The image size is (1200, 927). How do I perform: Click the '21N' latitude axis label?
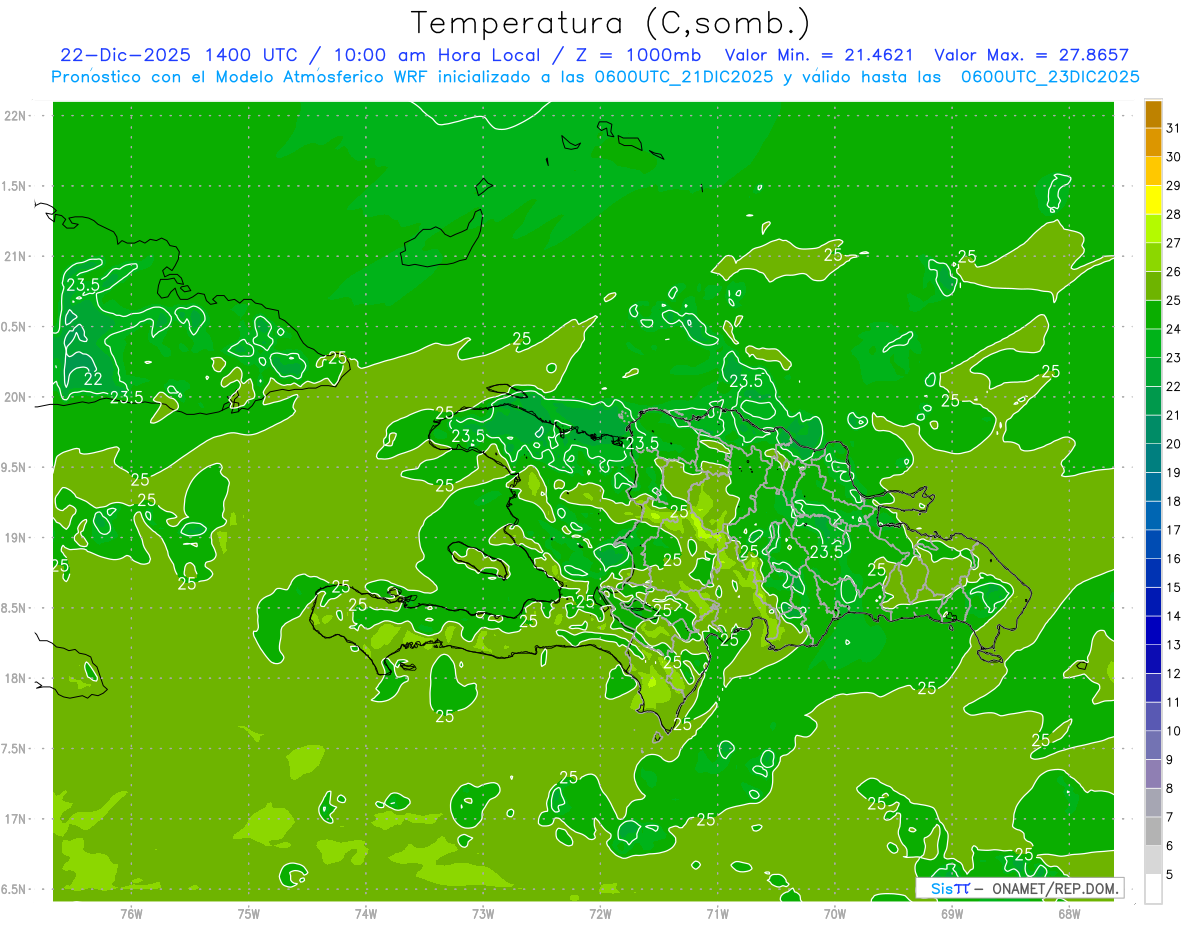pos(16,256)
